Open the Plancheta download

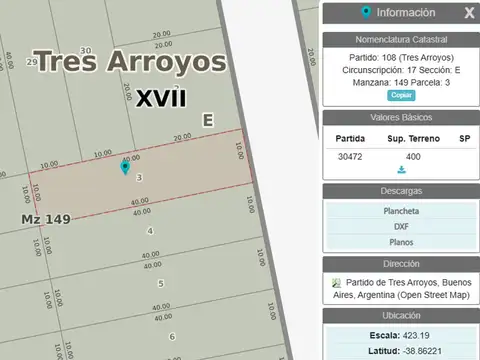tap(401, 211)
